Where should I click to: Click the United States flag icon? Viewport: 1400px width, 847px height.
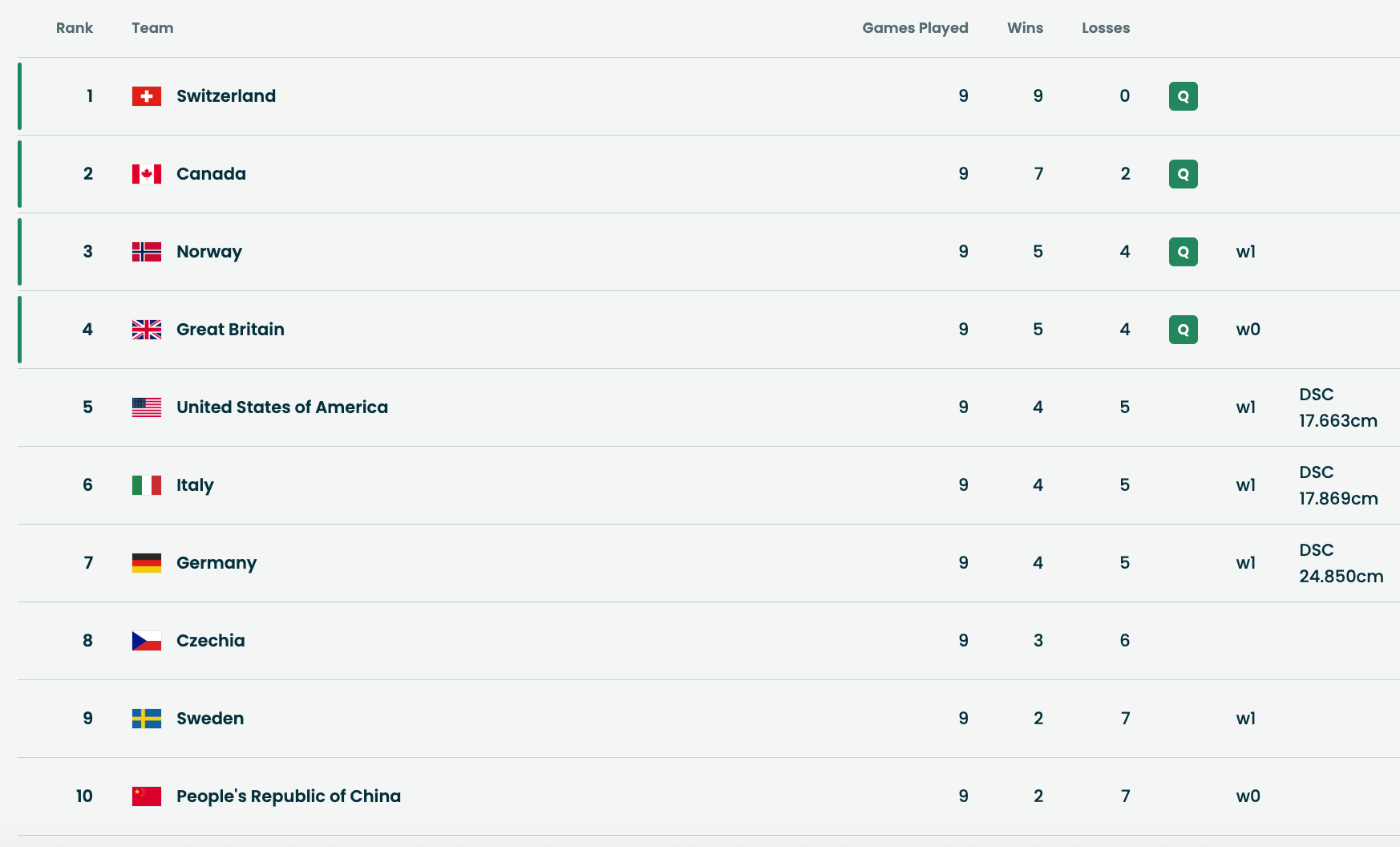pos(147,407)
